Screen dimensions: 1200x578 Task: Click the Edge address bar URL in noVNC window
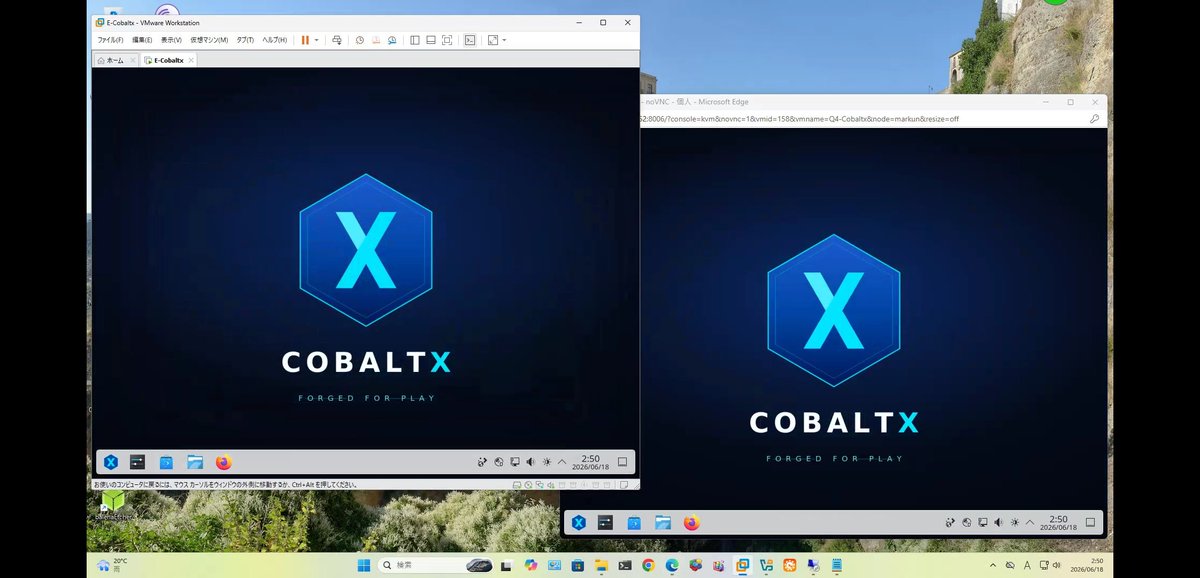click(800, 118)
